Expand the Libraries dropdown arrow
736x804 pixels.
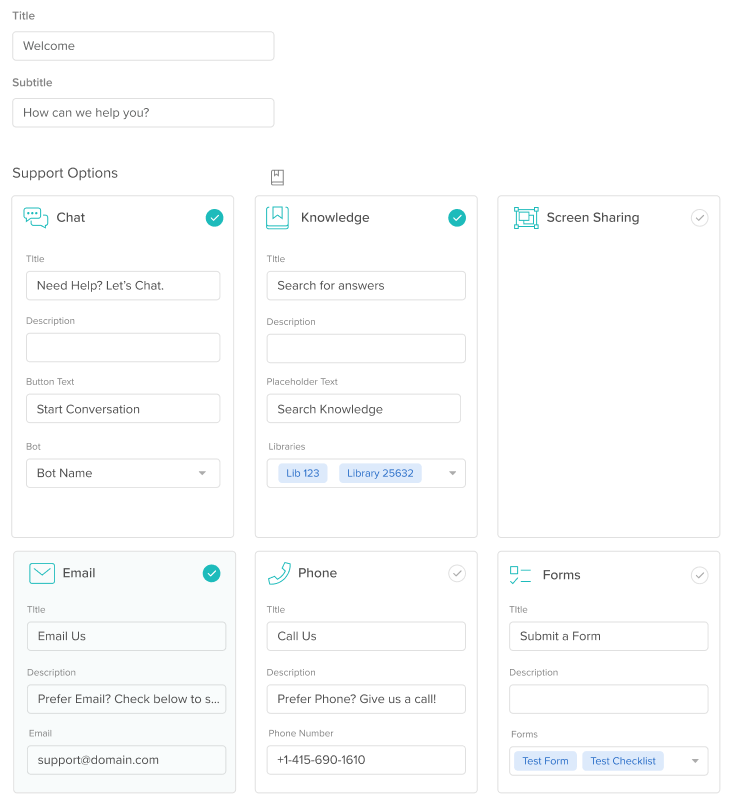[x=452, y=473]
